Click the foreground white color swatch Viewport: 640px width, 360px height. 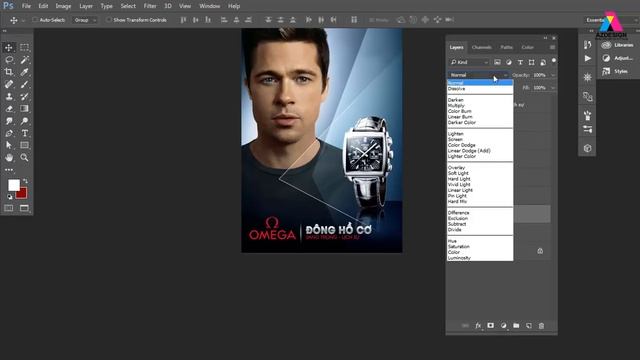(x=13, y=185)
